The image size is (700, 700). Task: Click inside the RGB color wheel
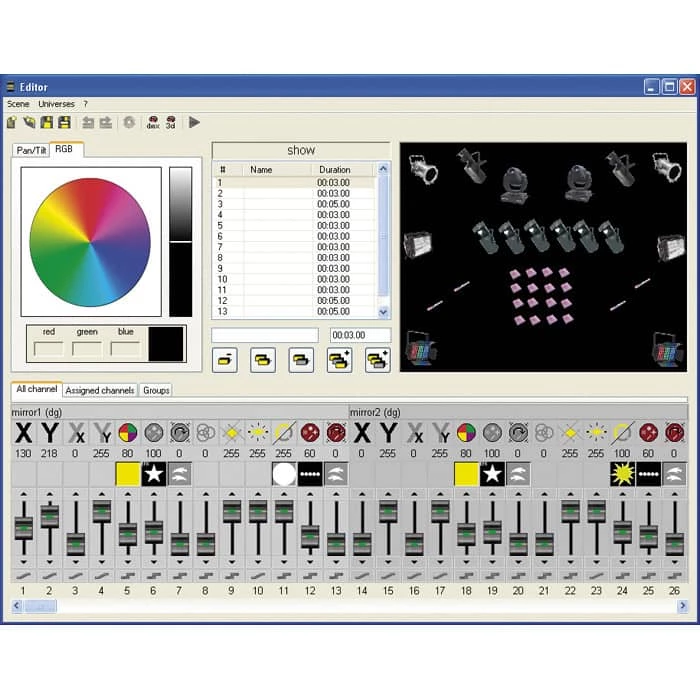coord(90,242)
